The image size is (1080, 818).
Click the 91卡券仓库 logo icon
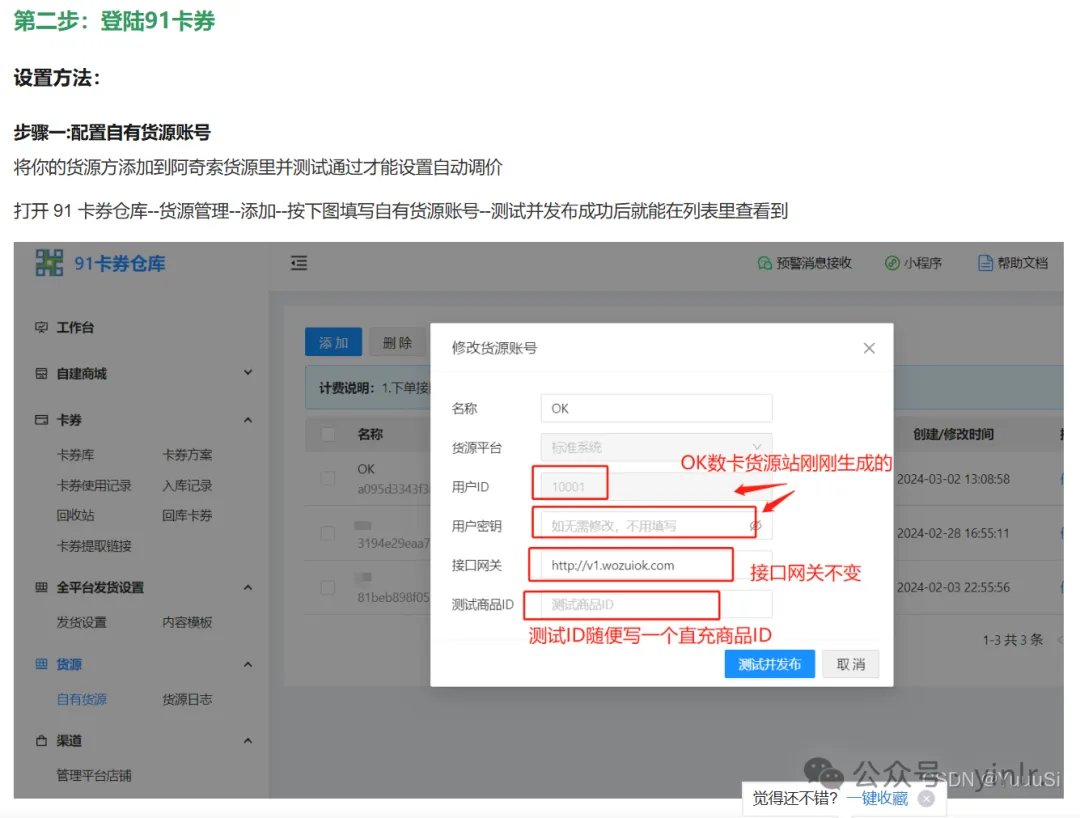click(x=49, y=263)
